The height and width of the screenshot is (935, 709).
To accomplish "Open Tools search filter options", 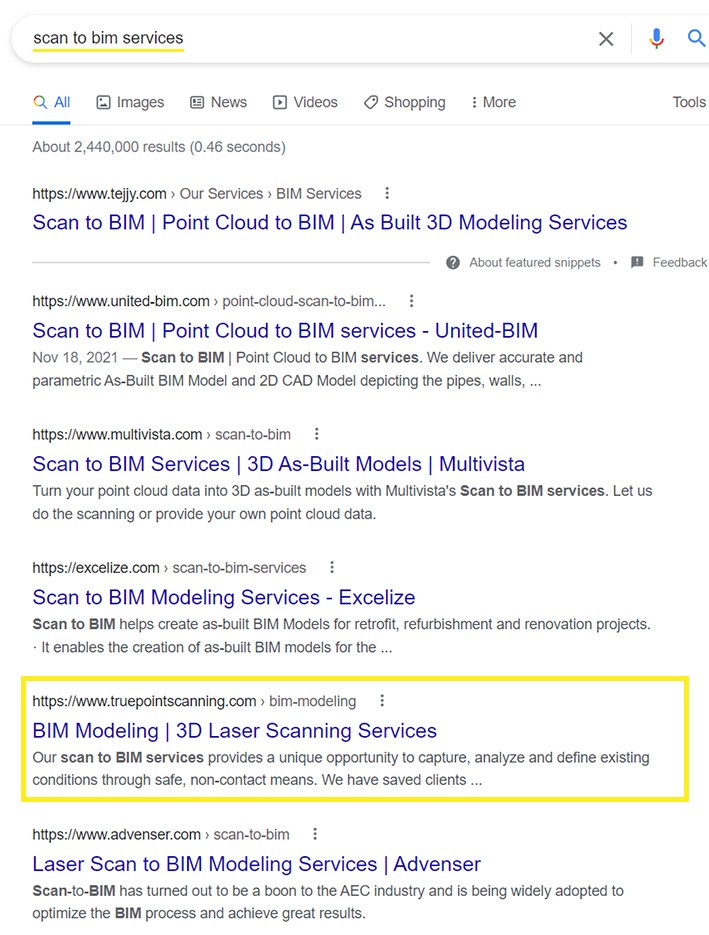I will pos(689,102).
